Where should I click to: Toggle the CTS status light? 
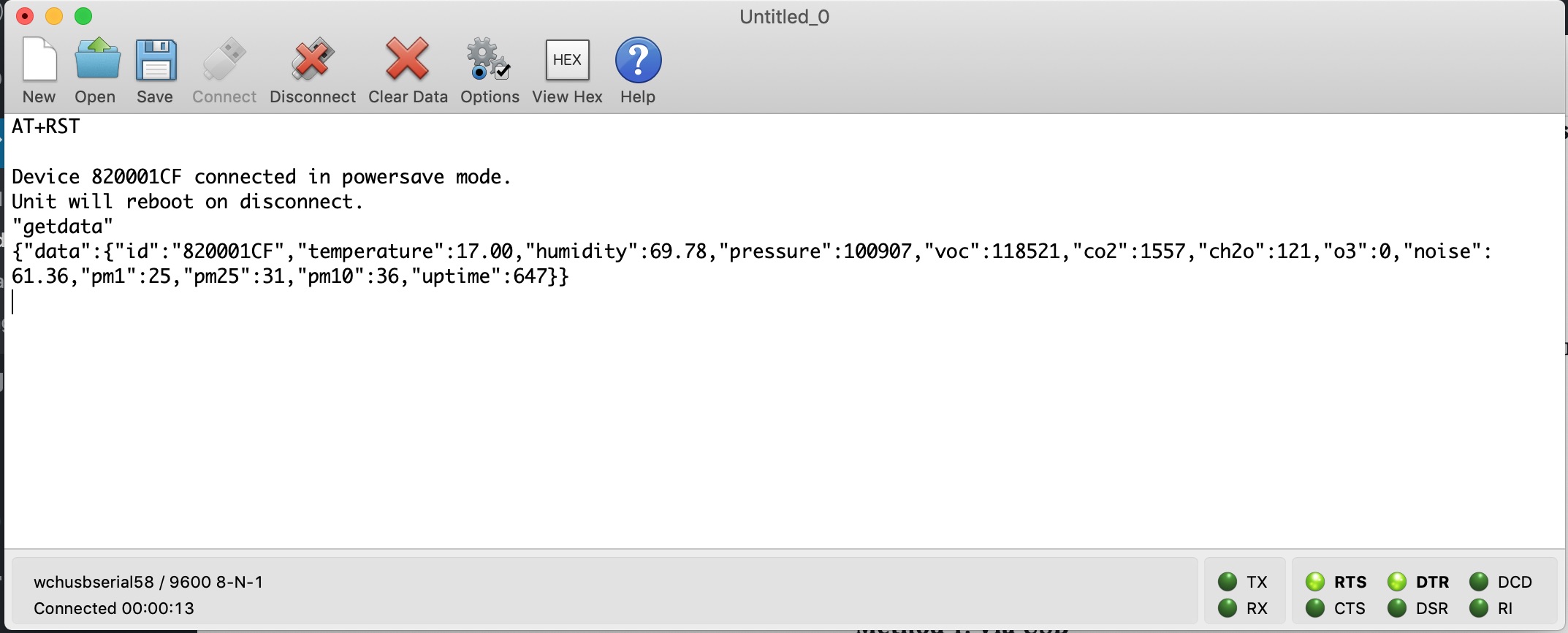coord(1317,607)
